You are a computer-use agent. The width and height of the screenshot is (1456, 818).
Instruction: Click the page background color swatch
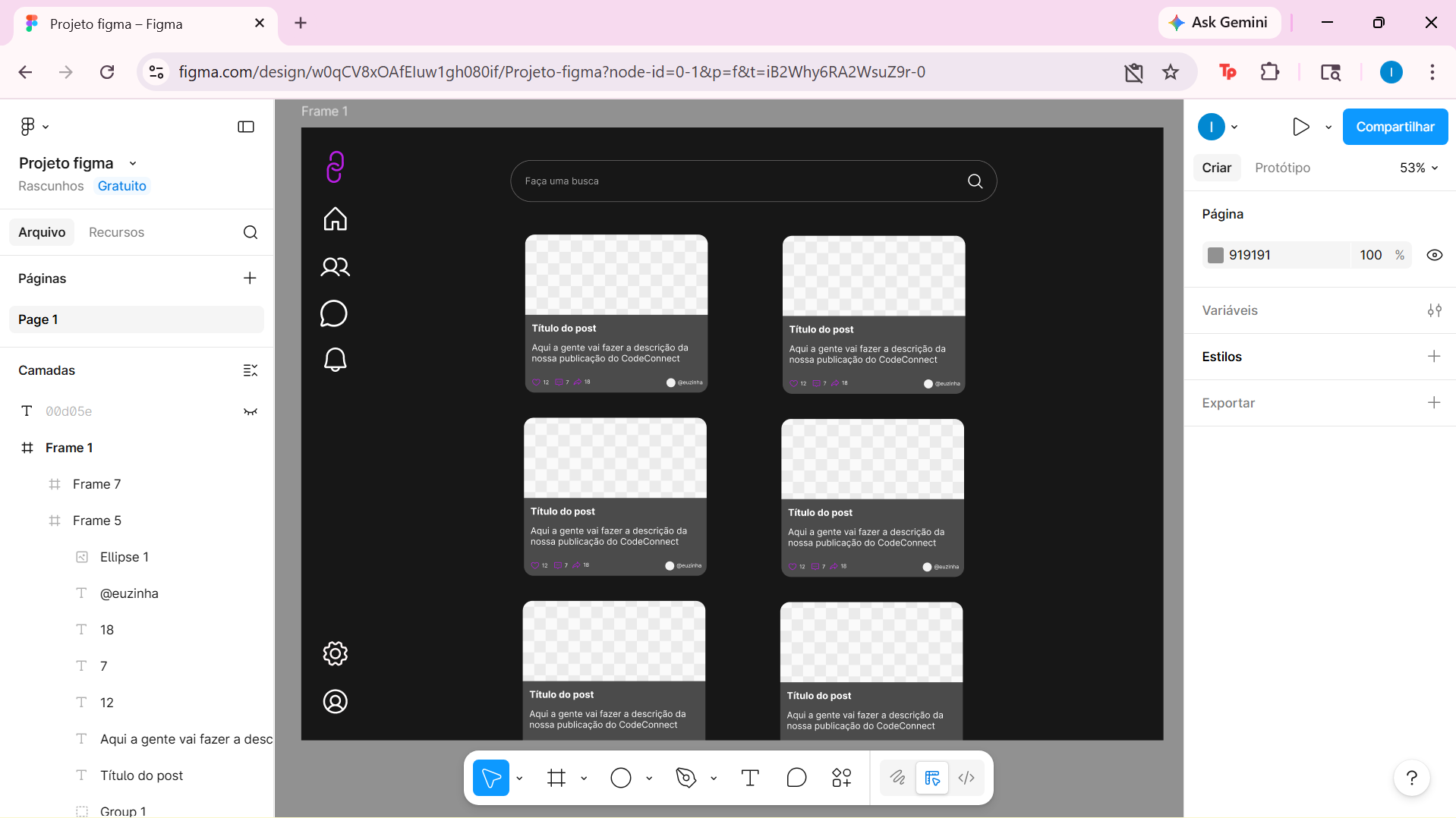click(1215, 255)
